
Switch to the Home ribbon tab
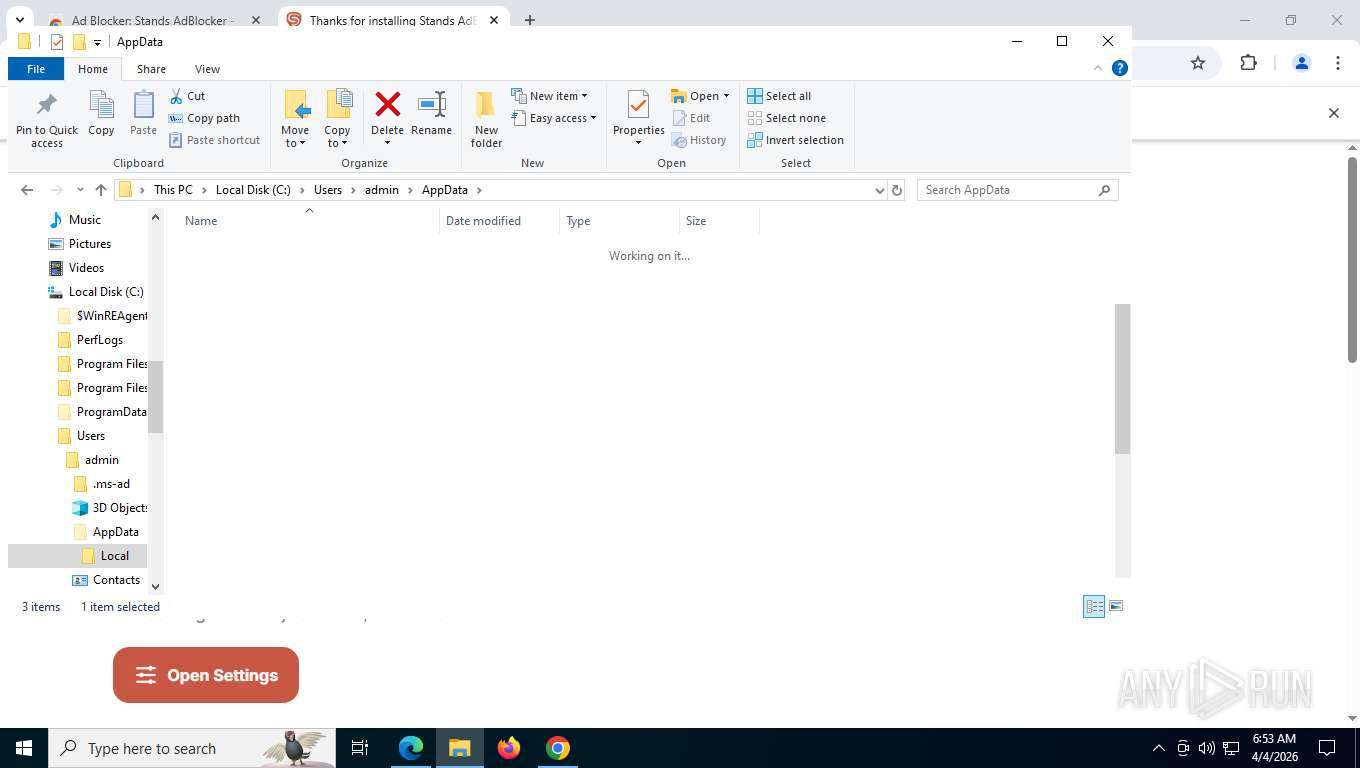click(x=93, y=69)
